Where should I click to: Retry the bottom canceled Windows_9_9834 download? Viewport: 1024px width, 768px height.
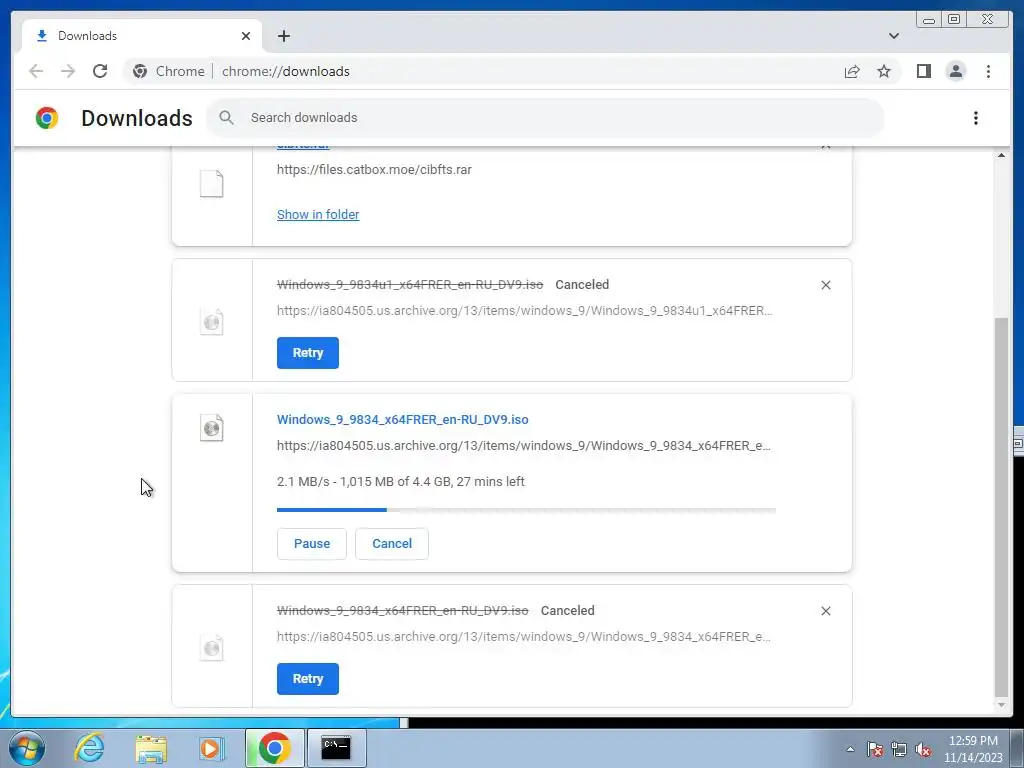point(308,679)
